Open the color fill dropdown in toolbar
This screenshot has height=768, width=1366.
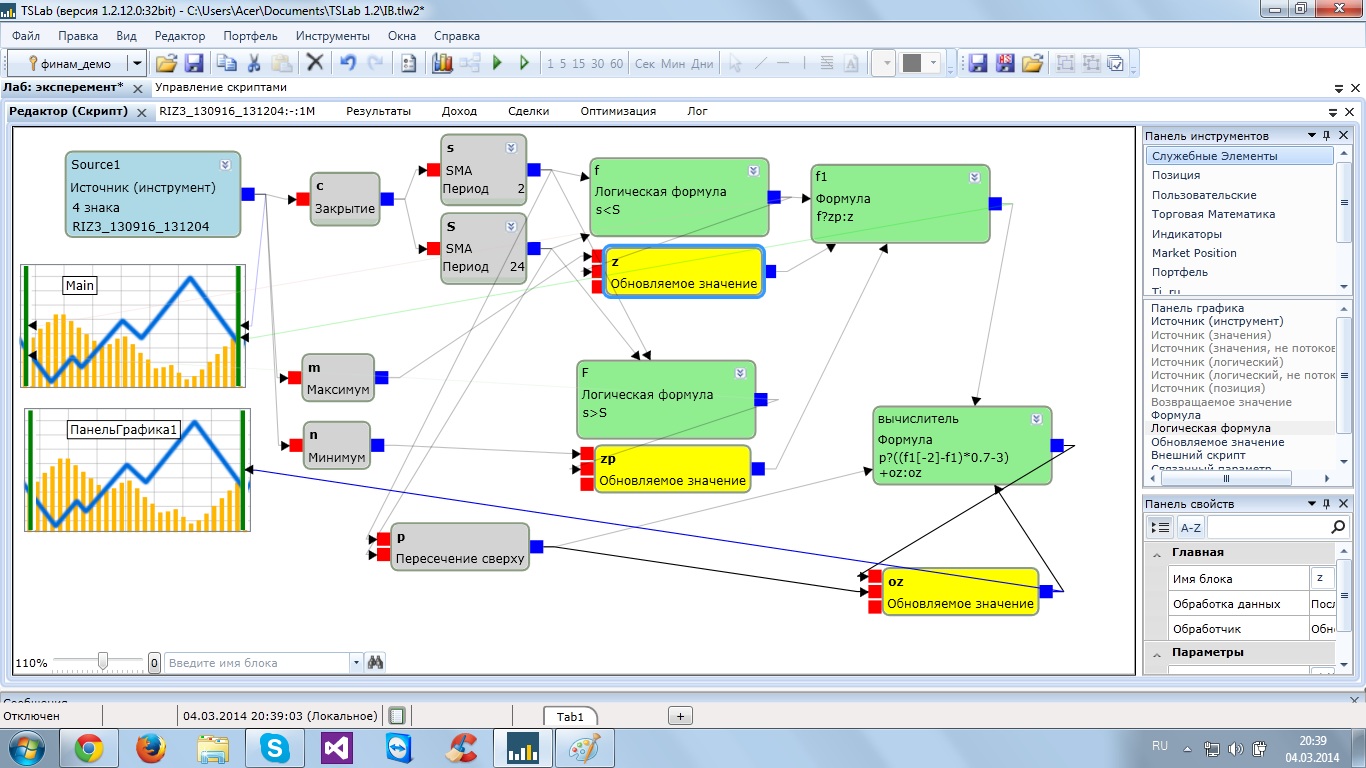point(935,63)
